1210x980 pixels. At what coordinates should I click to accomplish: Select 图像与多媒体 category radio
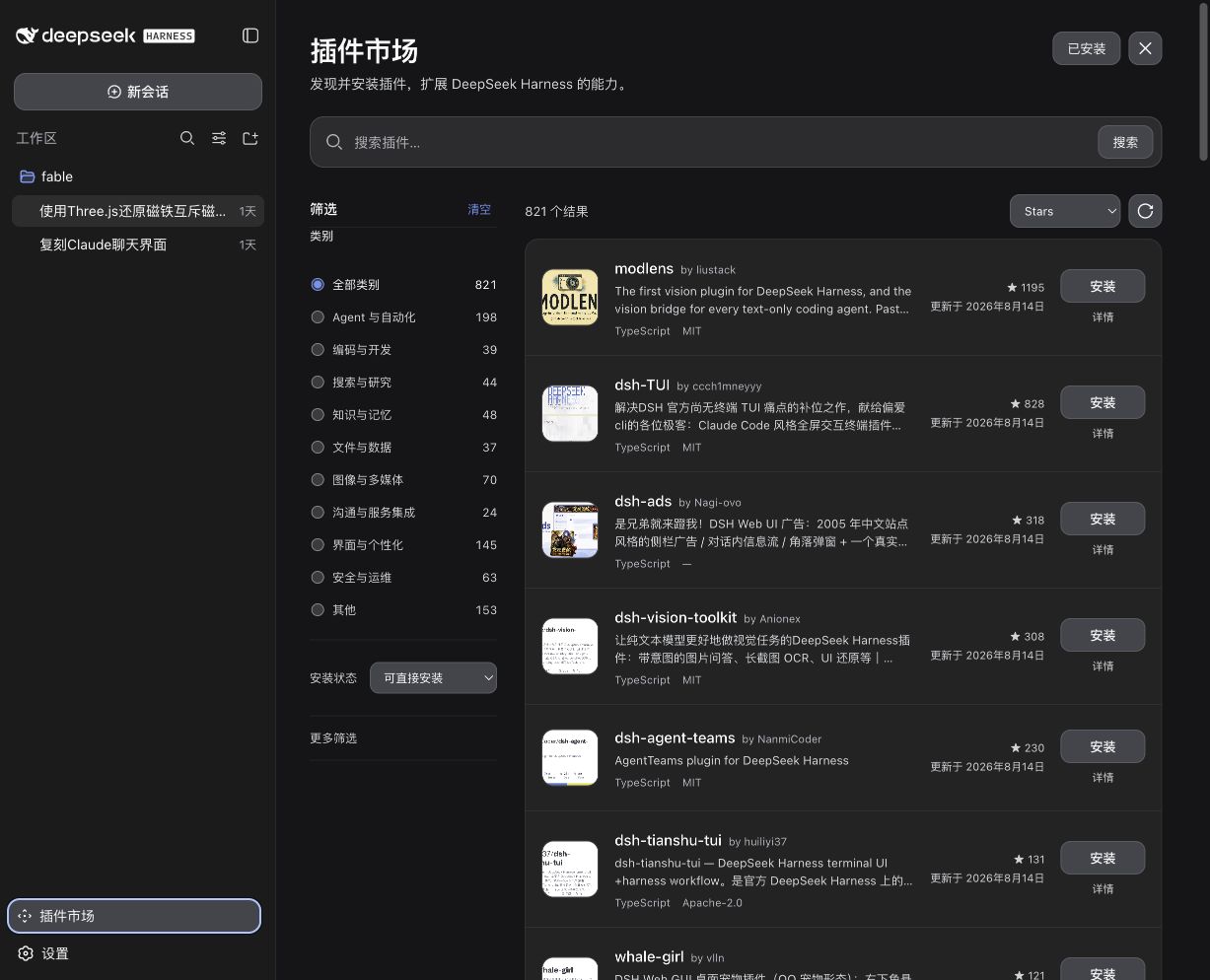coord(318,479)
